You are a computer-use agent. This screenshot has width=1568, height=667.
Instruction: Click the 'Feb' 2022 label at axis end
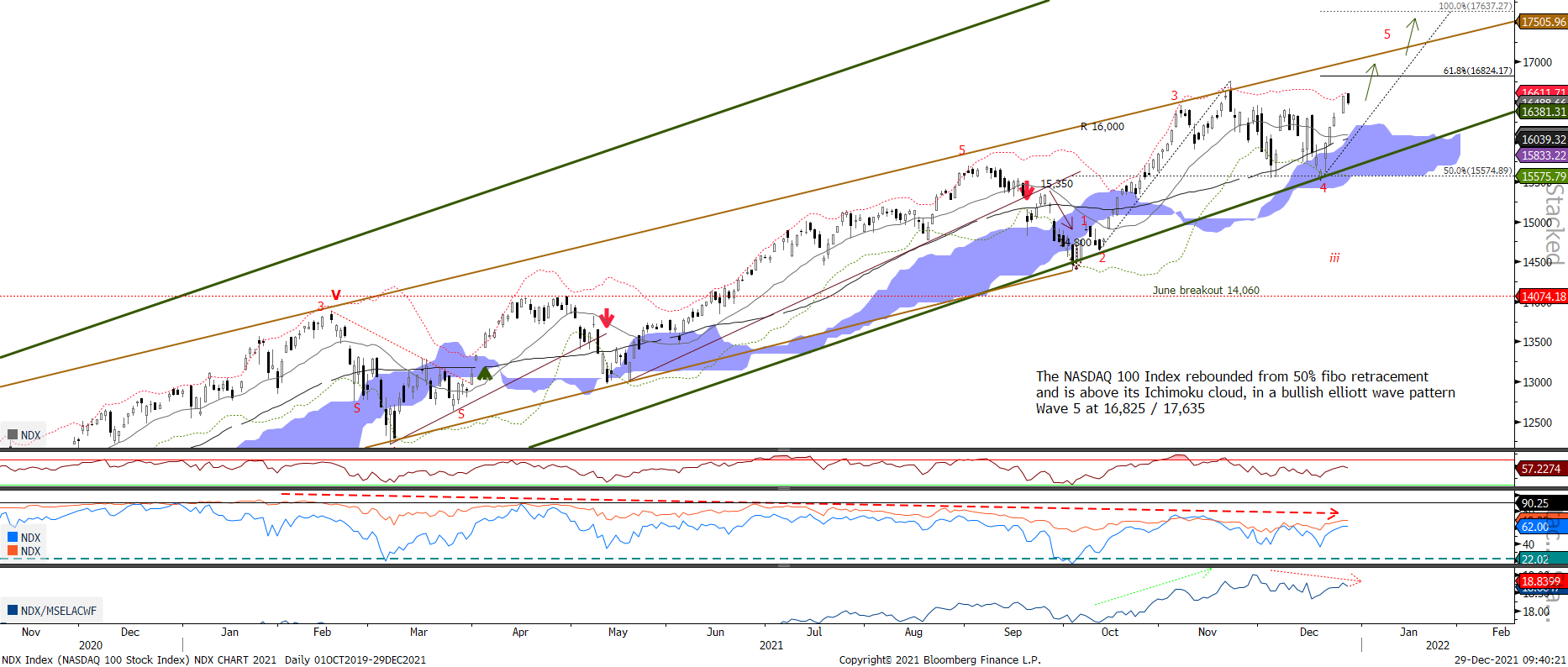pyautogui.click(x=1501, y=632)
